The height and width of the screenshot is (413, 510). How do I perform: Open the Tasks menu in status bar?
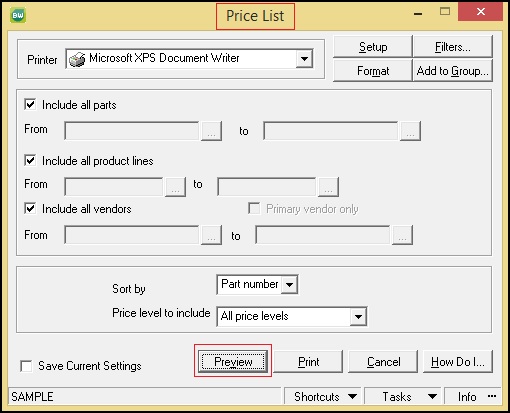404,397
